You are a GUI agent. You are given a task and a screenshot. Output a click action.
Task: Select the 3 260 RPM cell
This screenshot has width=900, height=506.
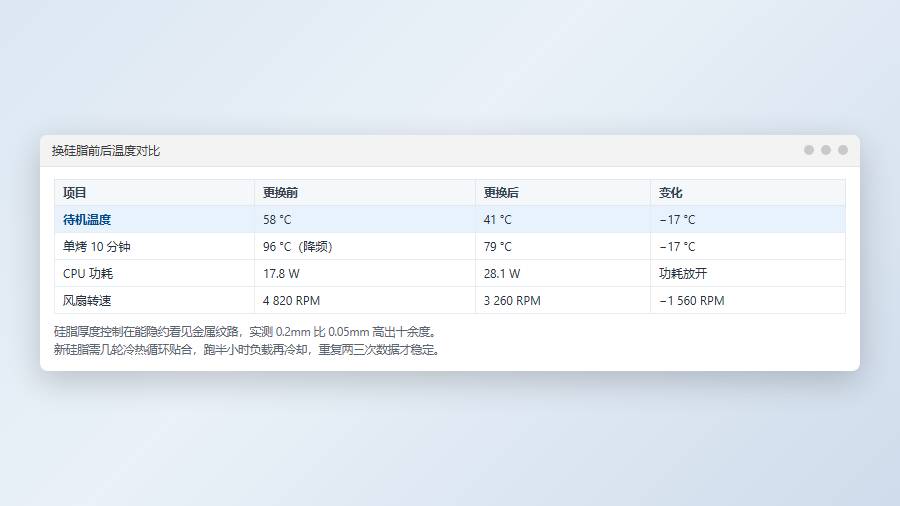point(562,301)
